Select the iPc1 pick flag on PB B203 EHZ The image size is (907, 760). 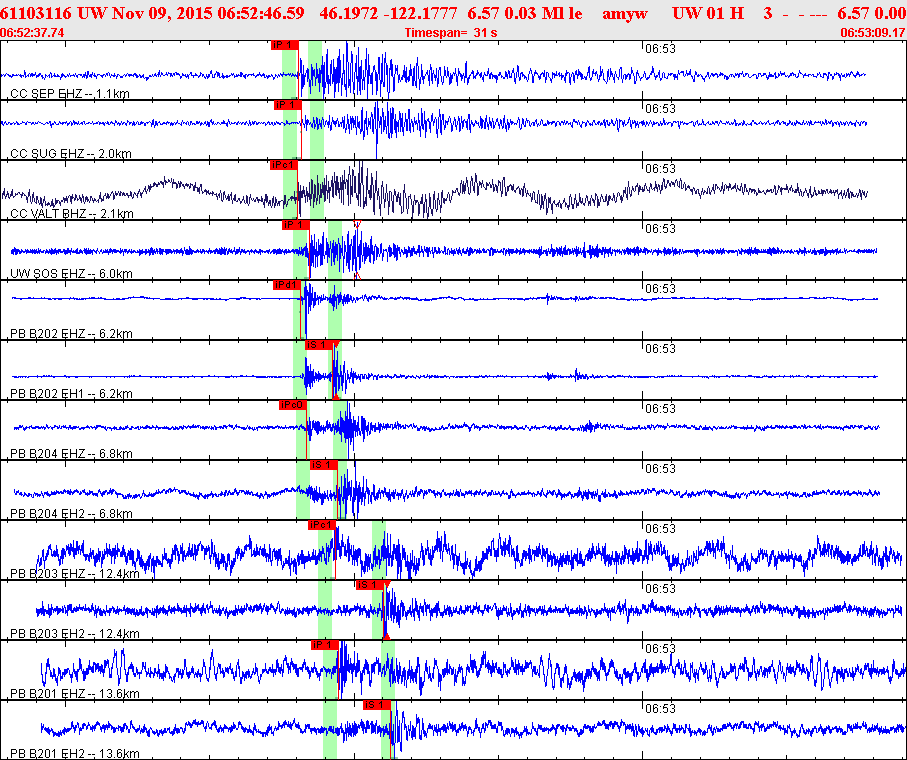coord(321,525)
